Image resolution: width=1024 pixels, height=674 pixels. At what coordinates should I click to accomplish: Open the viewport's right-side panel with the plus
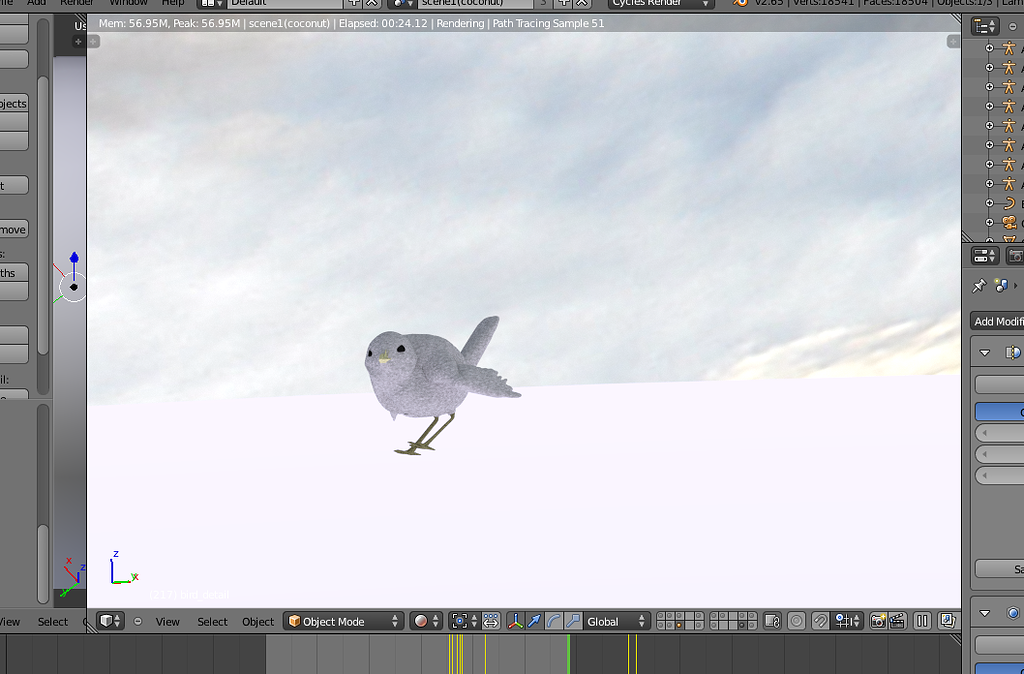pos(953,42)
